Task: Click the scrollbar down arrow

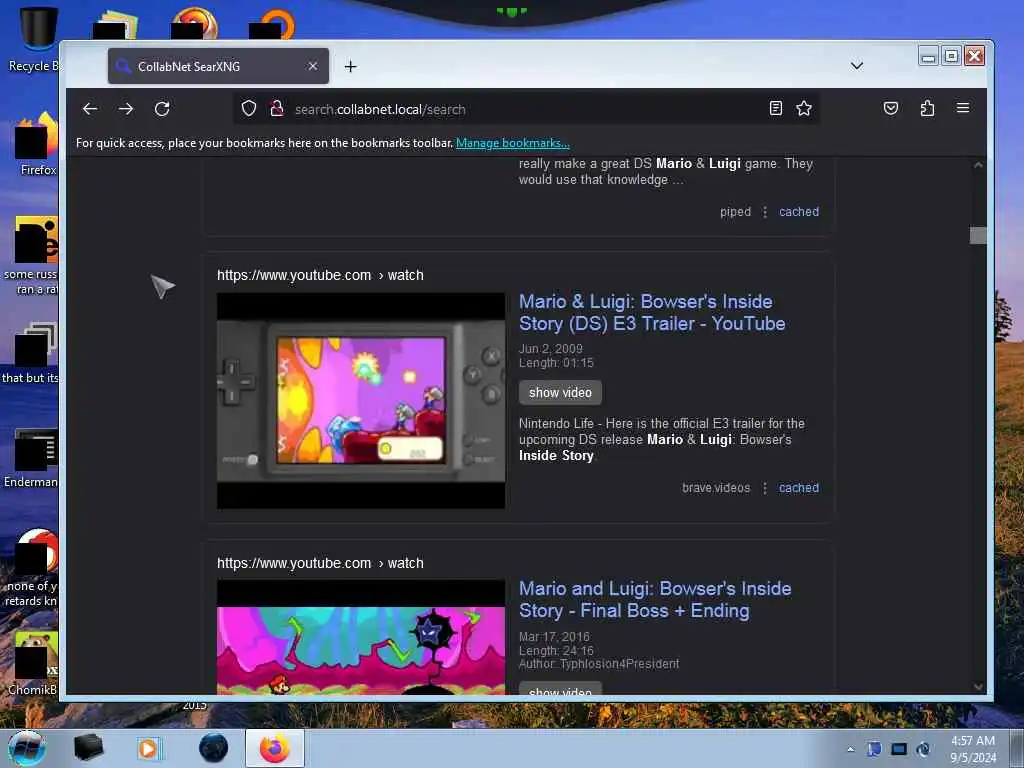Action: [978, 686]
